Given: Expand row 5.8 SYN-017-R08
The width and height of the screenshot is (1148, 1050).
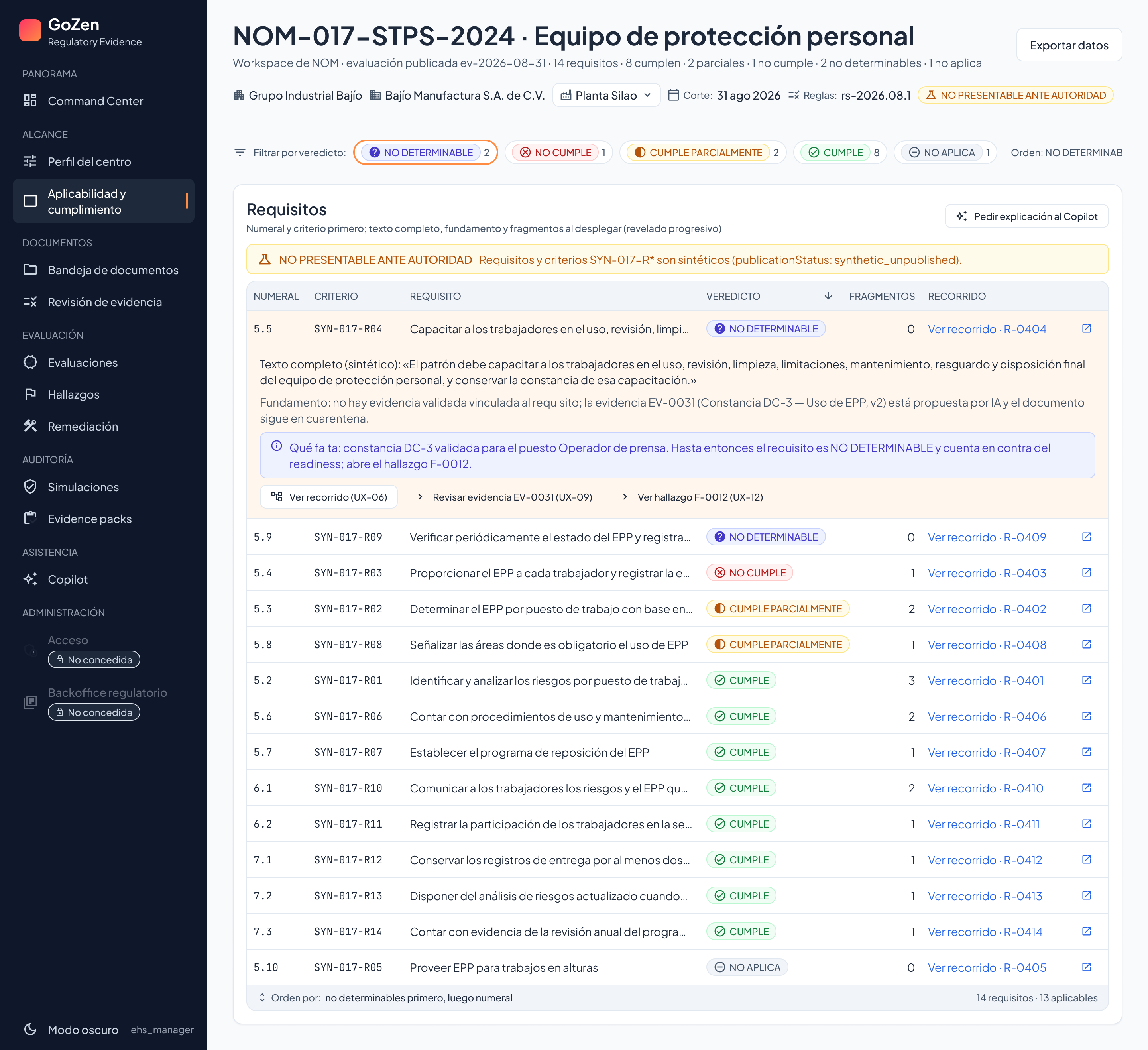Looking at the screenshot, I should point(677,645).
